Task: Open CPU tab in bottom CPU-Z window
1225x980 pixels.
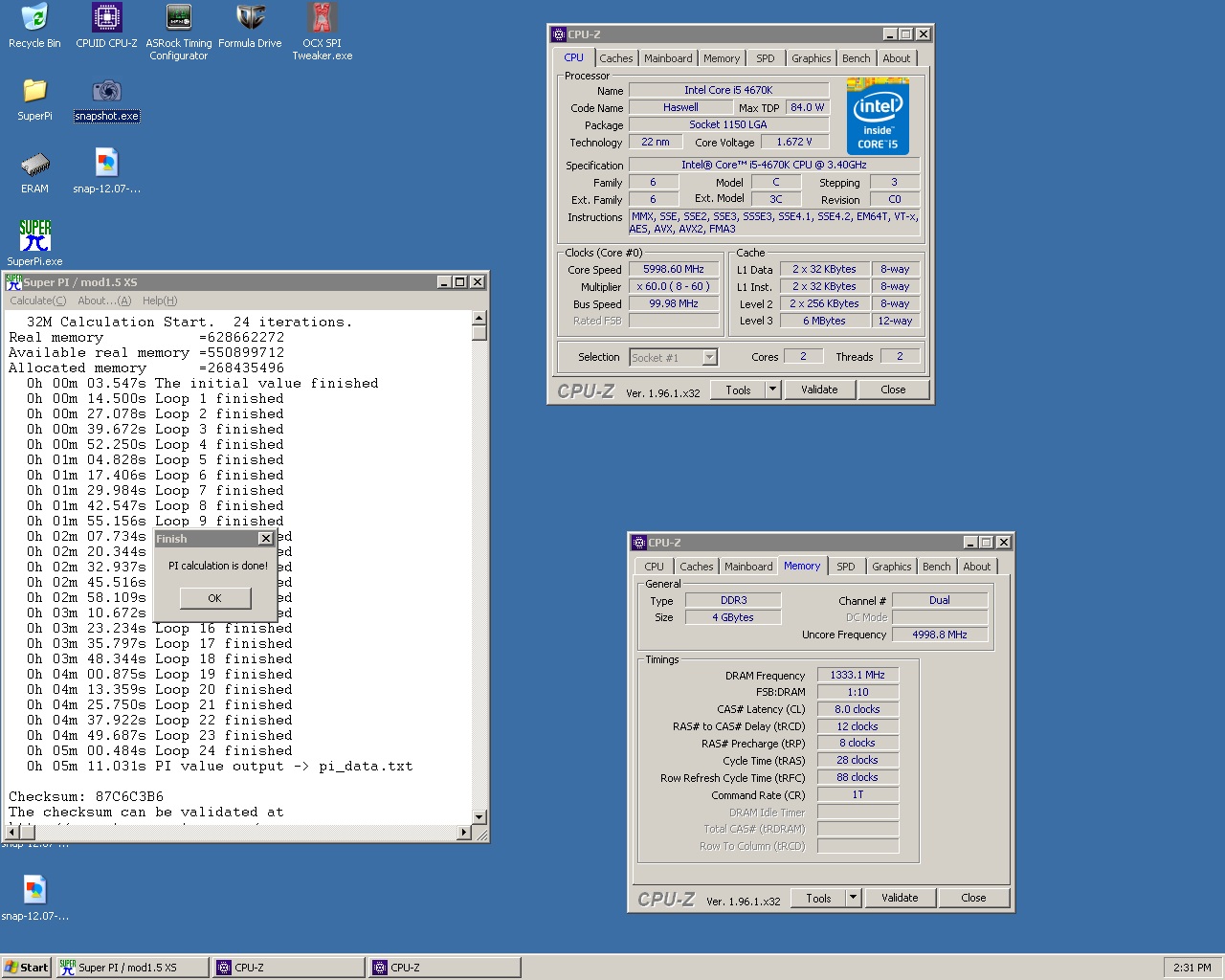Action: [x=655, y=567]
